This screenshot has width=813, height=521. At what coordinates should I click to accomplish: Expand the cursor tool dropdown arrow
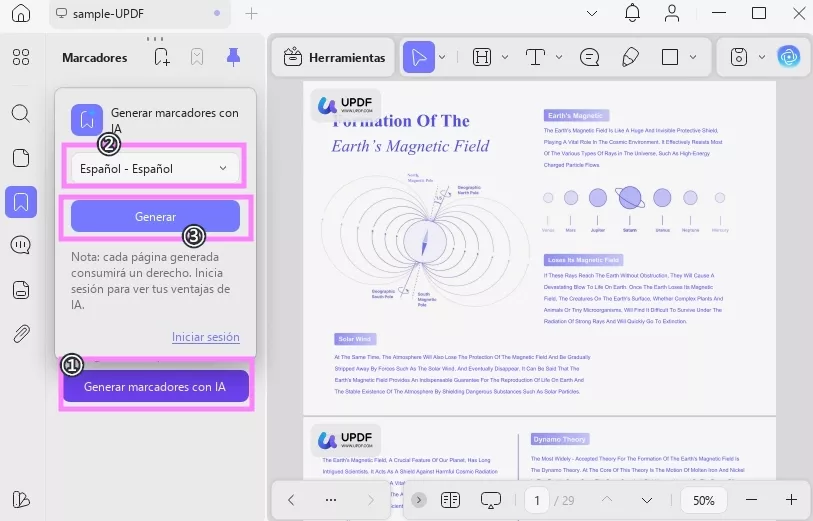442,57
